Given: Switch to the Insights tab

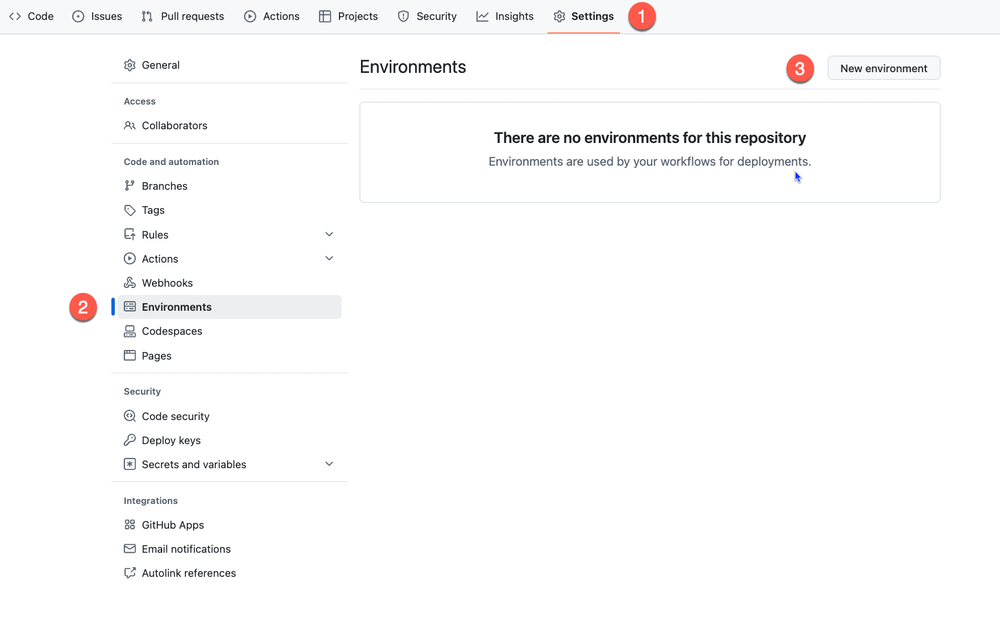Looking at the screenshot, I should (x=505, y=17).
